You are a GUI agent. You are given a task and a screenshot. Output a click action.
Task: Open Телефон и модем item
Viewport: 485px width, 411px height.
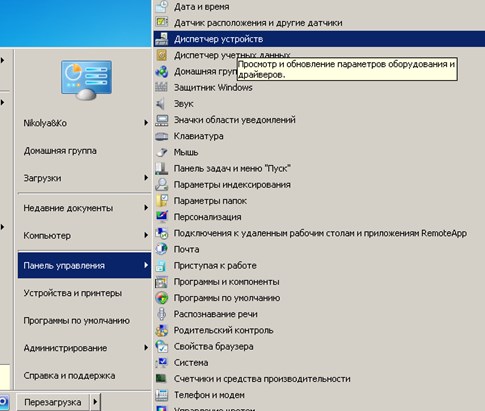(x=319, y=395)
